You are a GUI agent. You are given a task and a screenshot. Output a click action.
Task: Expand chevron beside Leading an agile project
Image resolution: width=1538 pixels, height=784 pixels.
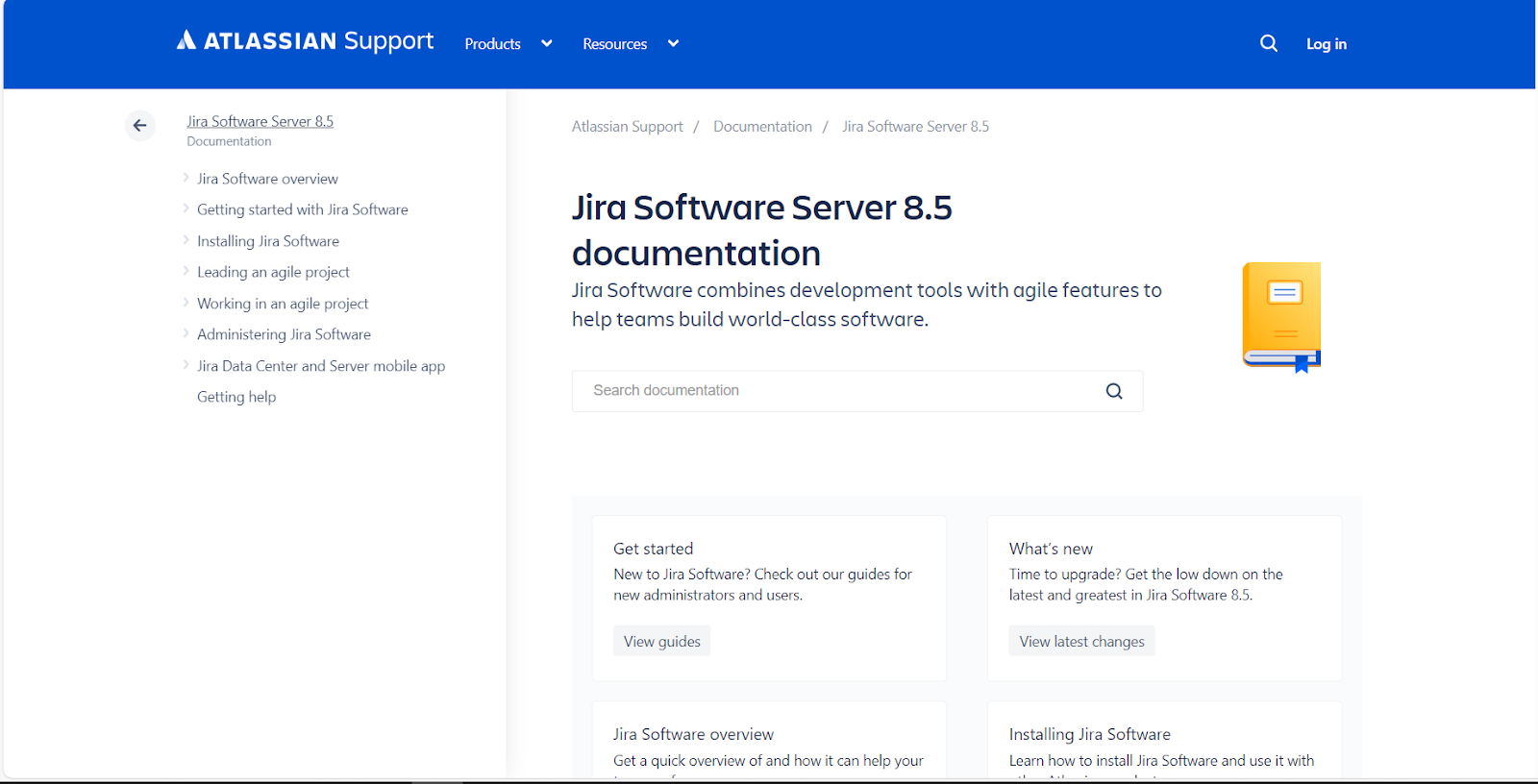[x=186, y=271]
